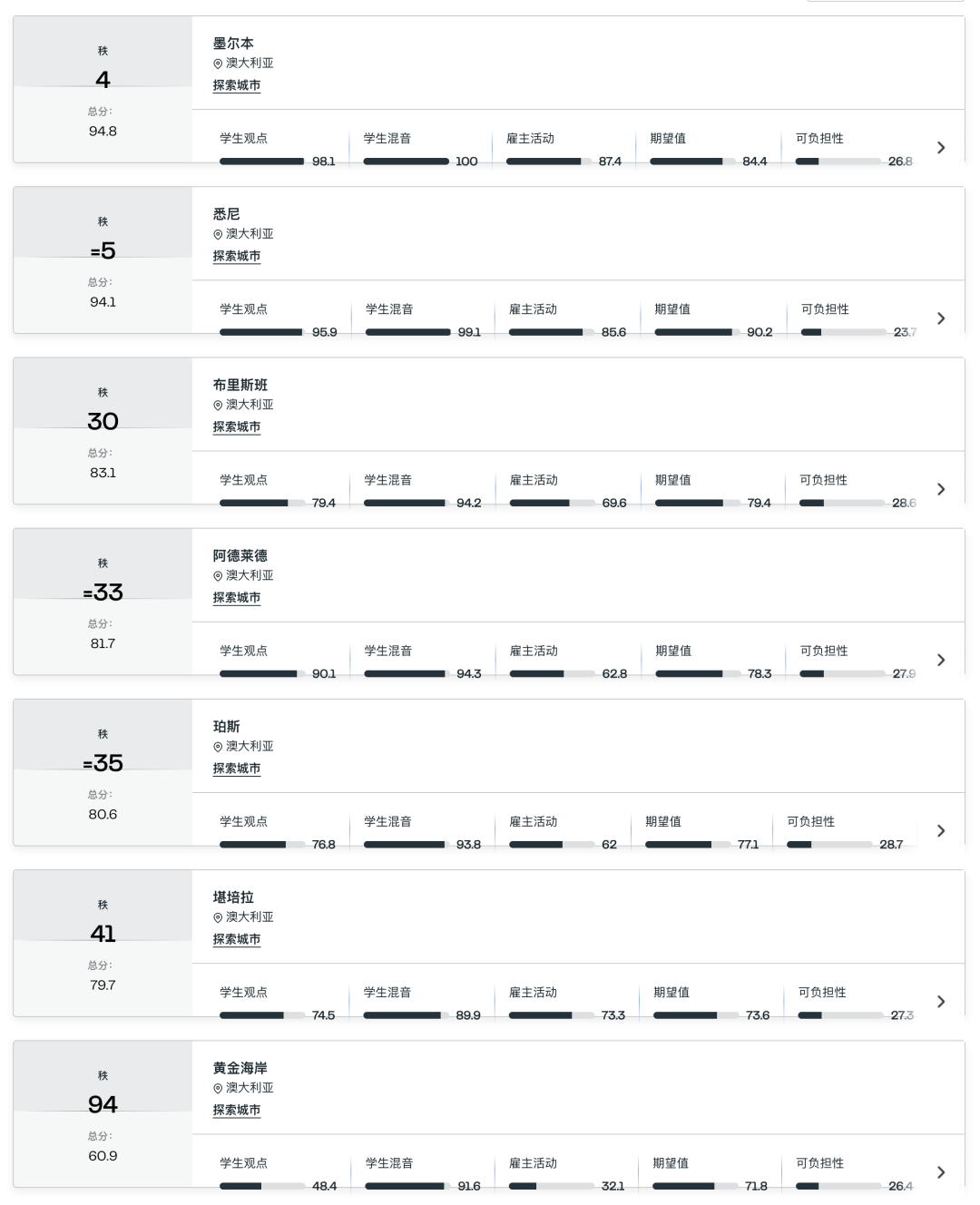
Task: Expand the 黄金海岸 row chevron arrow
Action: coord(941,1172)
